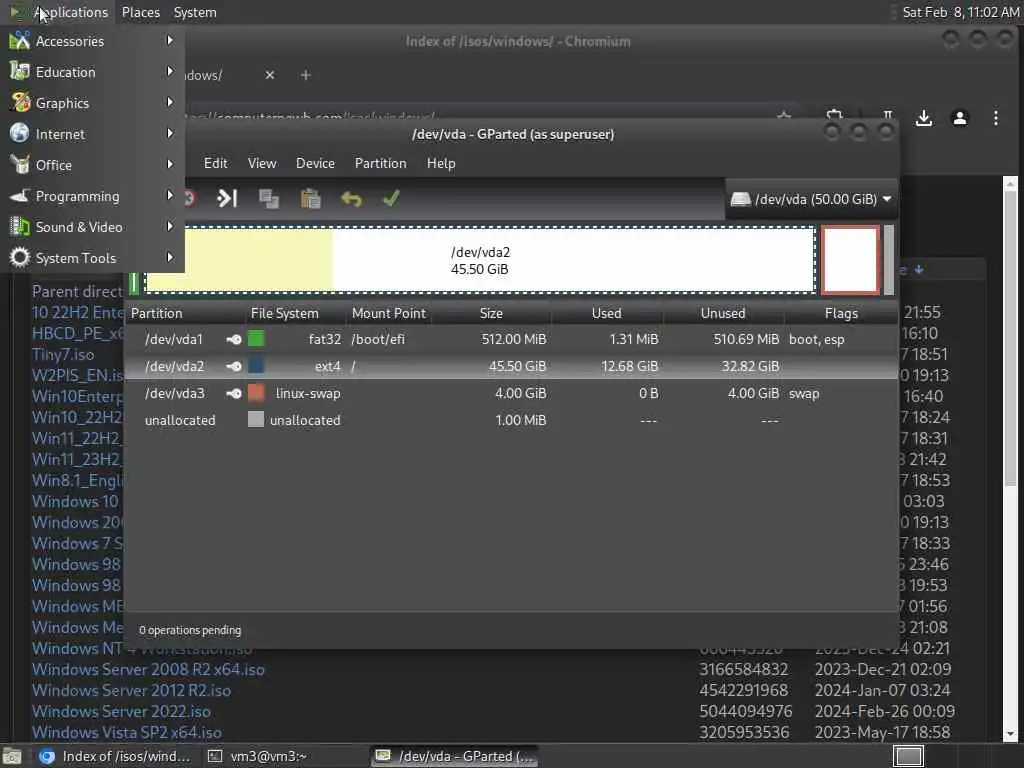
Task: Expand Internet submenu arrow
Action: pos(170,133)
